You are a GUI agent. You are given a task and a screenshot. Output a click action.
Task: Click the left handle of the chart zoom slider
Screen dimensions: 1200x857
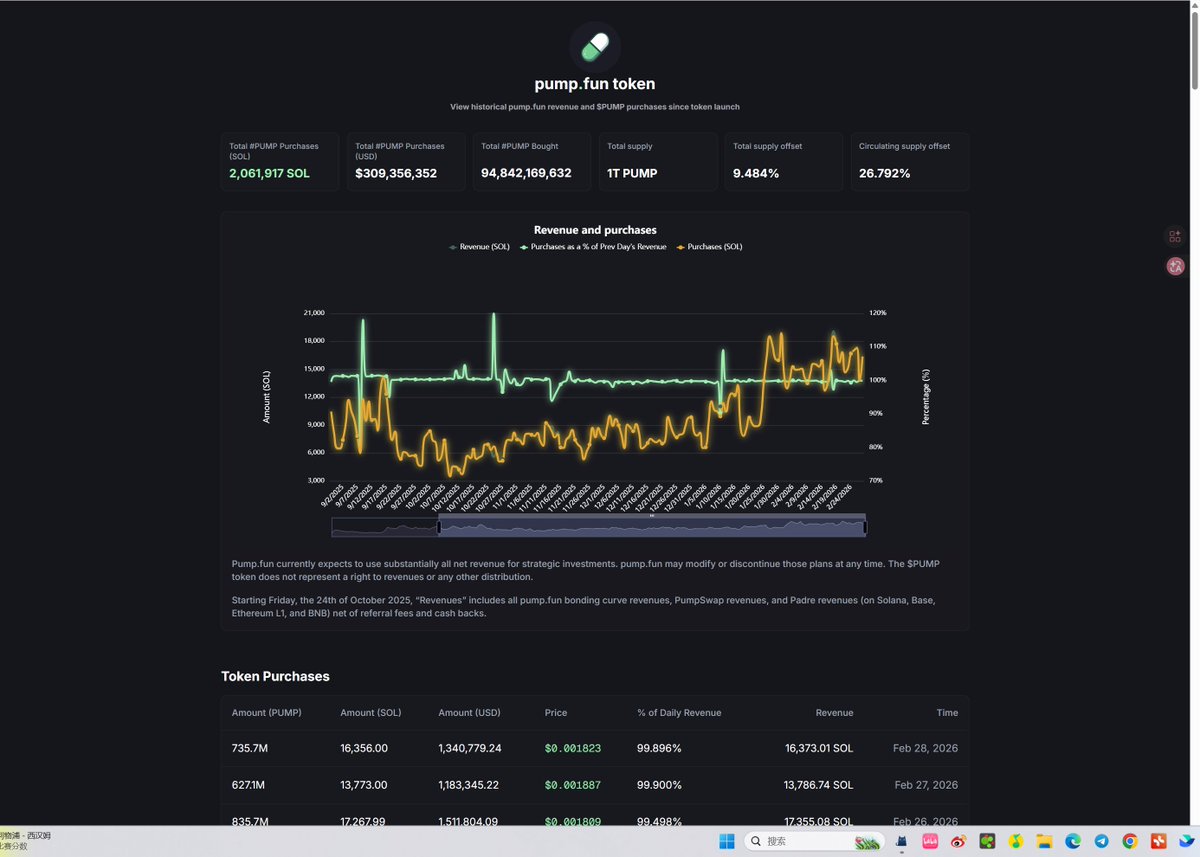438,527
